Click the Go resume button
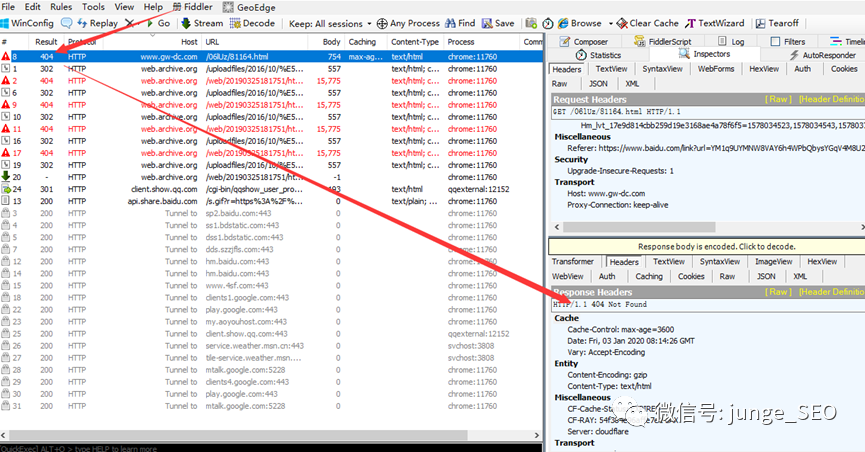This screenshot has height=452, width=865. pos(158,23)
